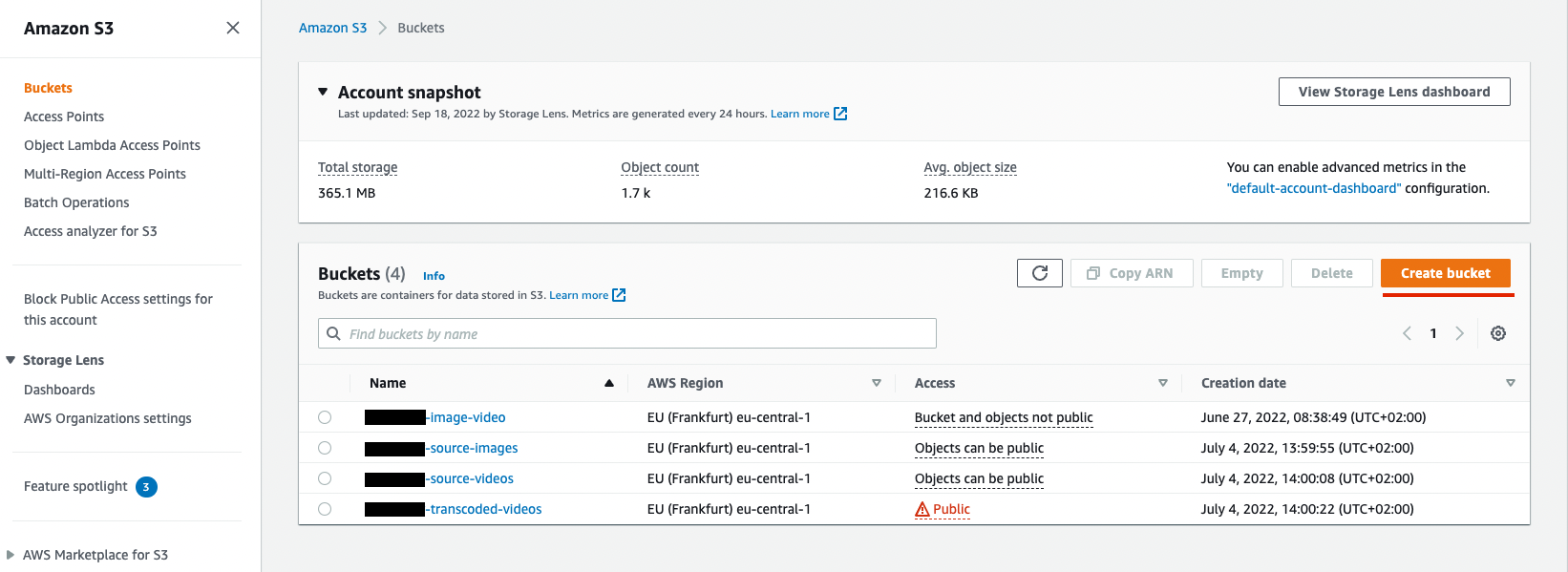The height and width of the screenshot is (572, 1568).
Task: Select the image-video bucket radio button
Action: click(x=325, y=417)
